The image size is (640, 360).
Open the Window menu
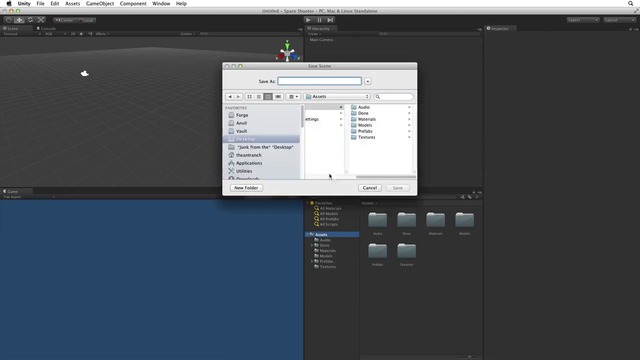(161, 3)
